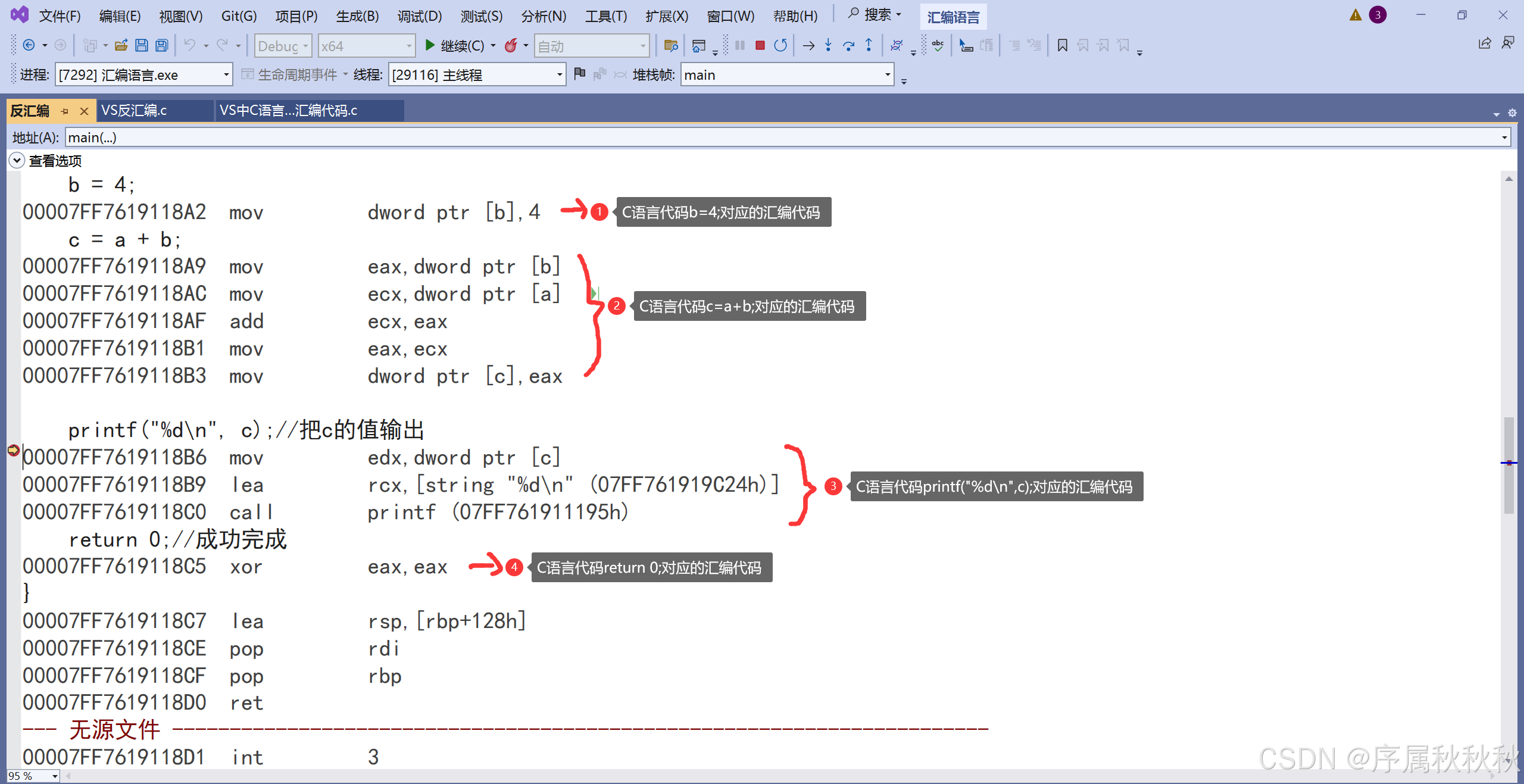Pin the 反汇编 tab
The width and height of the screenshot is (1524, 784).
coord(65,111)
